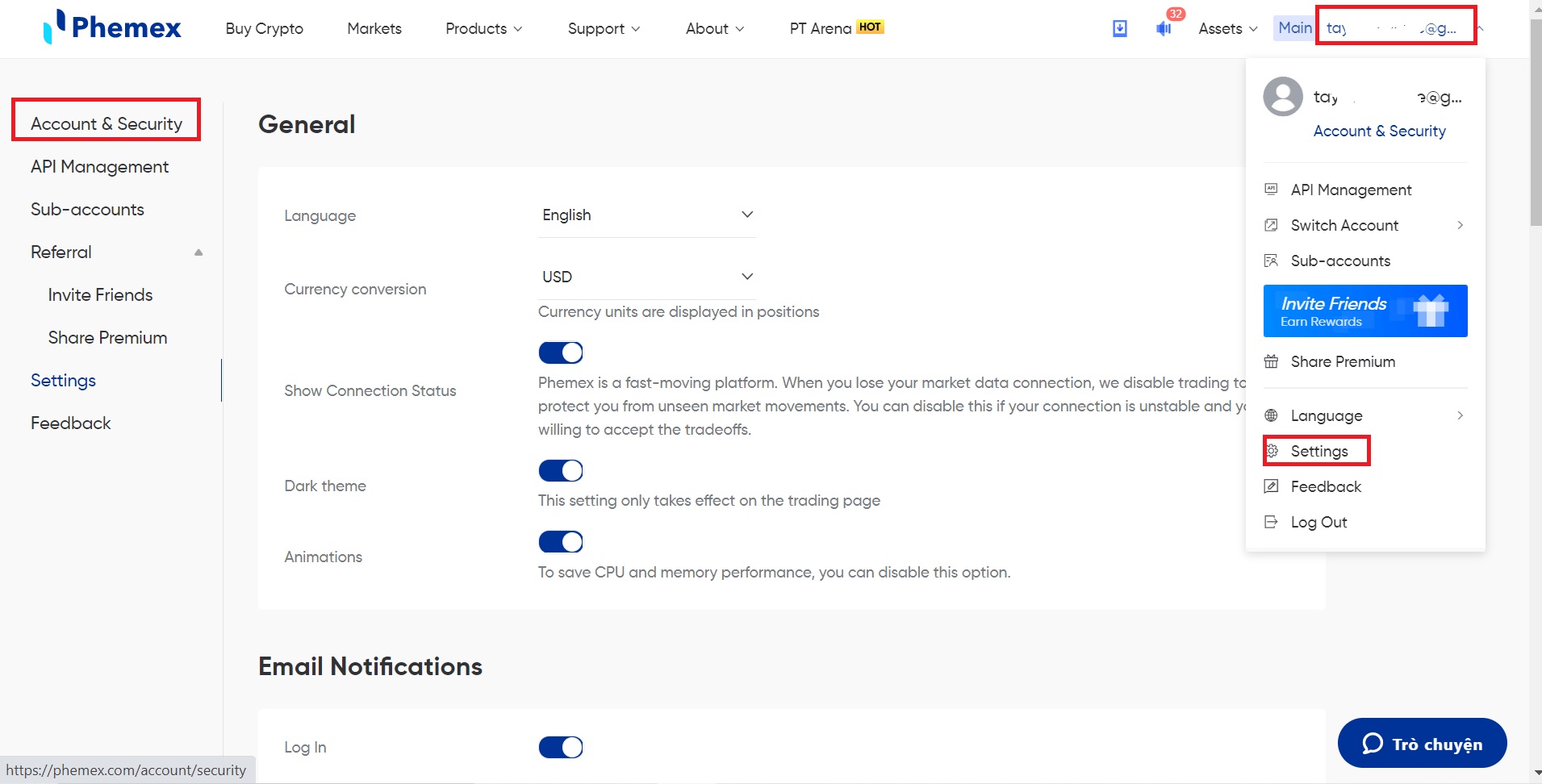
Task: Open the Assets dropdown
Action: click(x=1228, y=28)
